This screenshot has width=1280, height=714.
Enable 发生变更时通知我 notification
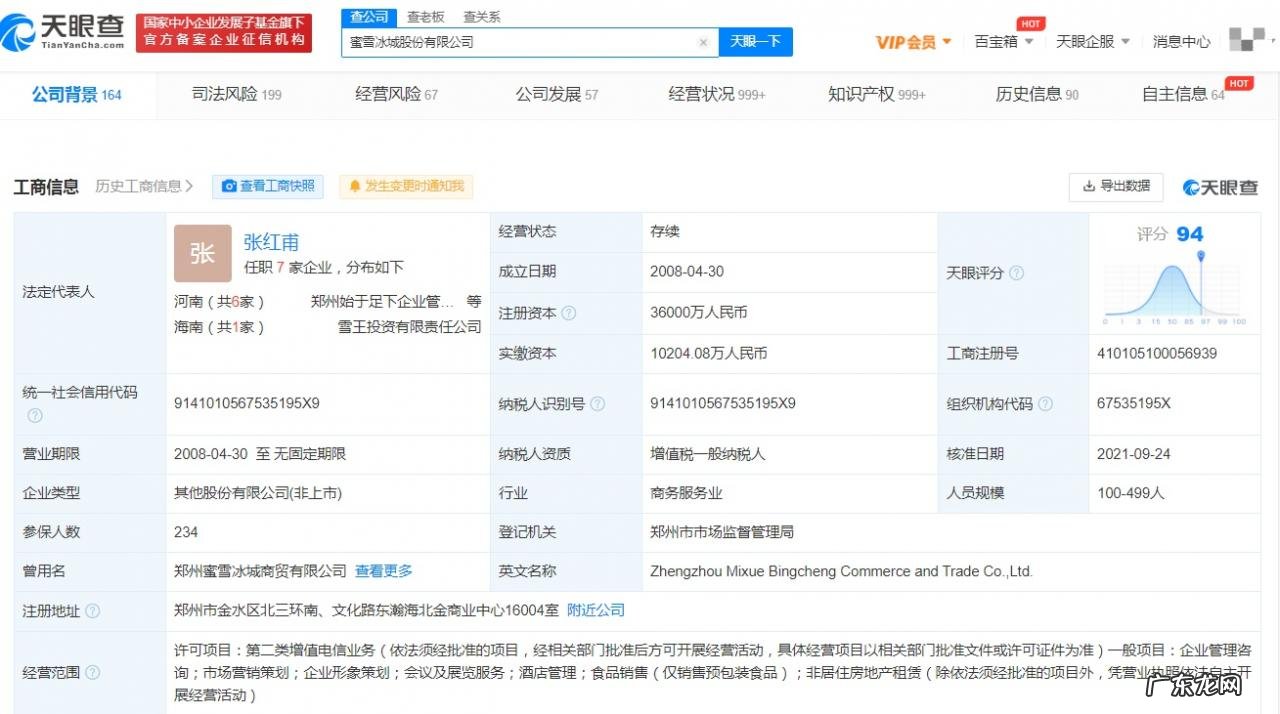[x=406, y=186]
